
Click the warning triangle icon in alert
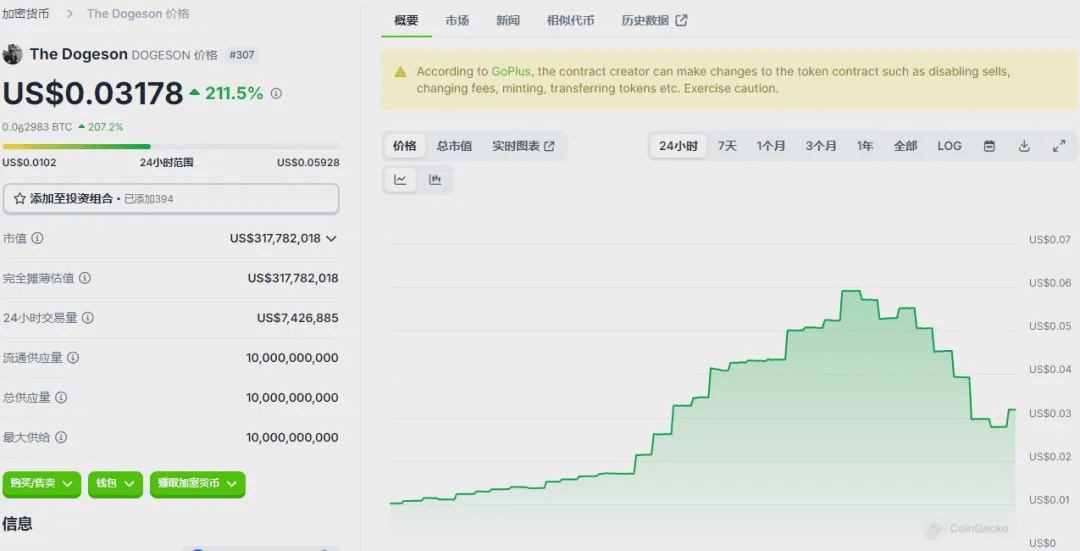[400, 72]
